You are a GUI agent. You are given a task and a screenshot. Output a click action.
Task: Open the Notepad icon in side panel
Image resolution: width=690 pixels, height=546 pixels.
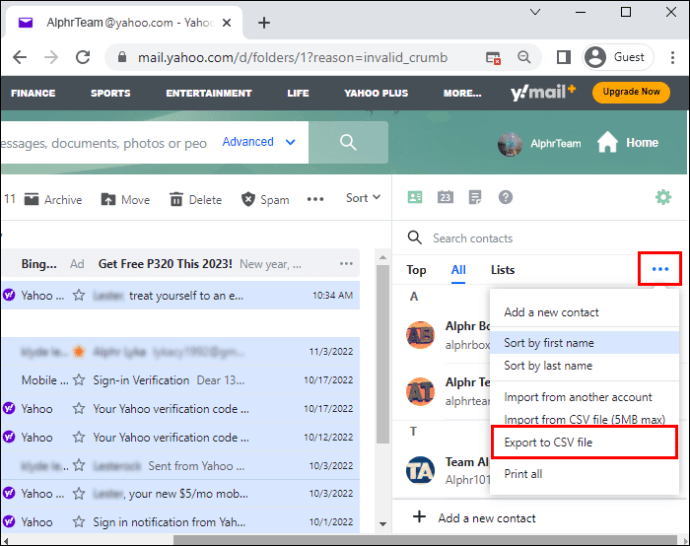[475, 197]
